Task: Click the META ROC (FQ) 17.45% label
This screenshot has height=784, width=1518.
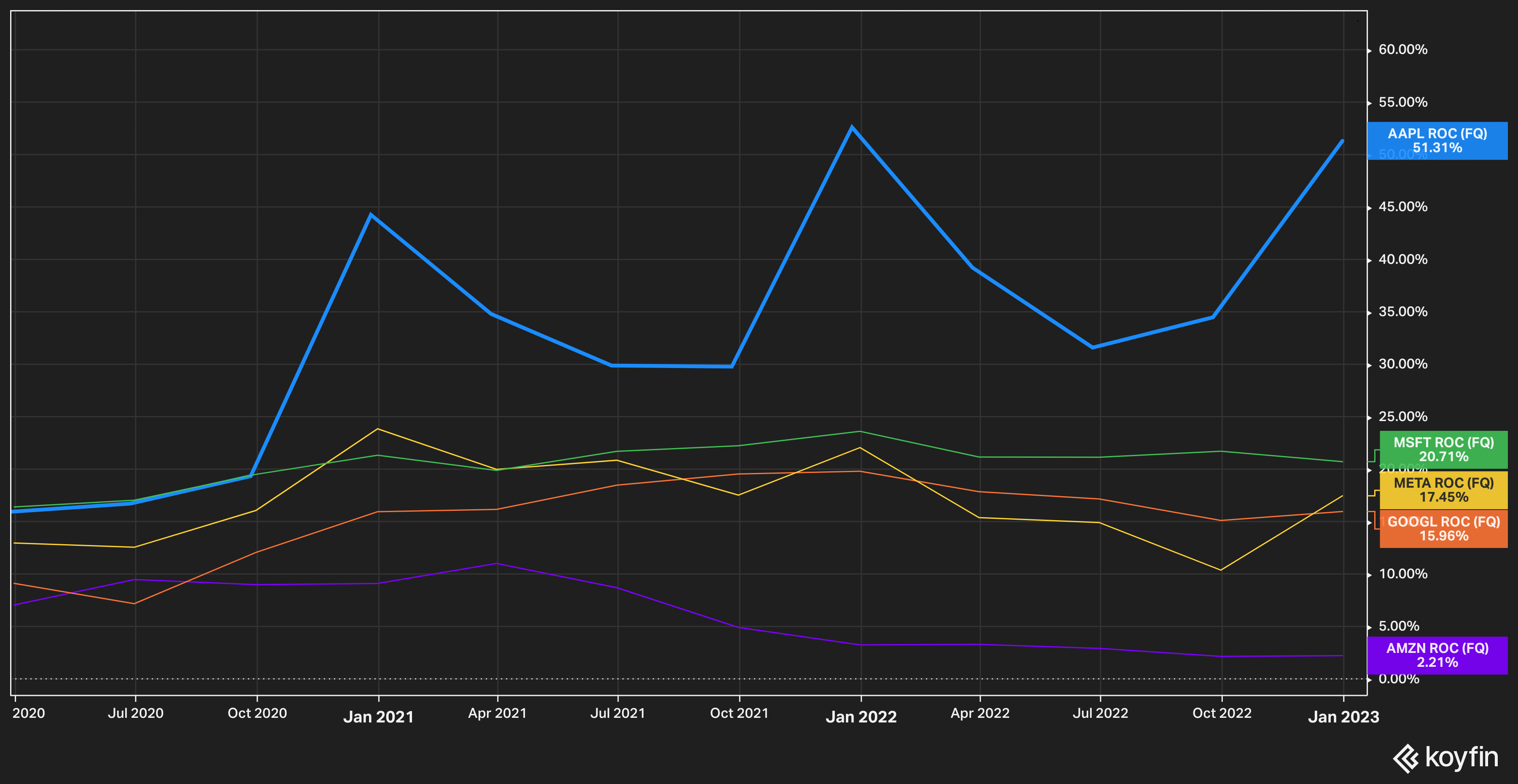Action: (1443, 490)
